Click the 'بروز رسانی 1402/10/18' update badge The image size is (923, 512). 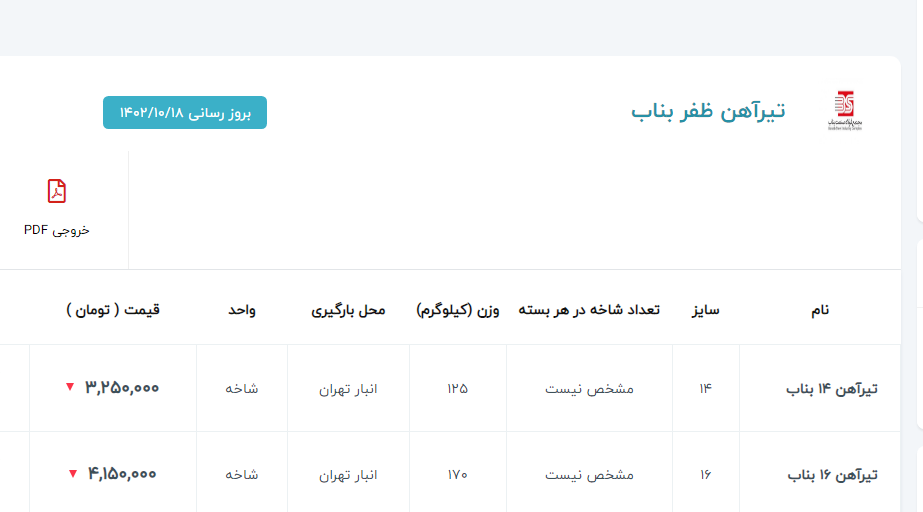click(x=185, y=113)
